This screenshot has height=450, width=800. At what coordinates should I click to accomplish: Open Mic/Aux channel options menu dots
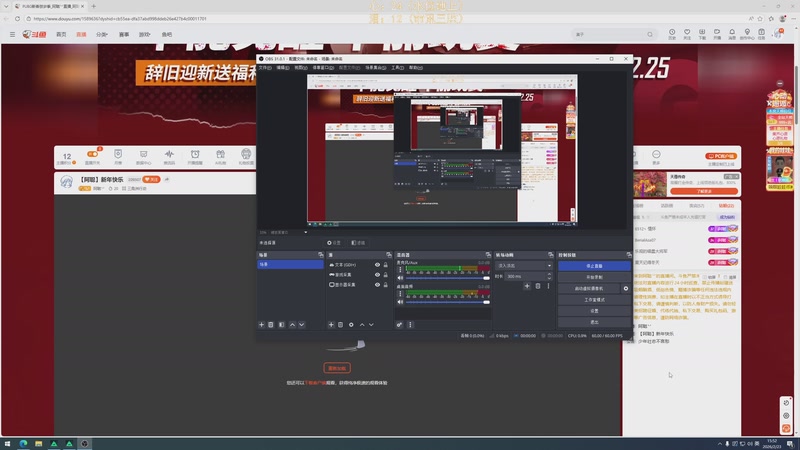[400, 269]
